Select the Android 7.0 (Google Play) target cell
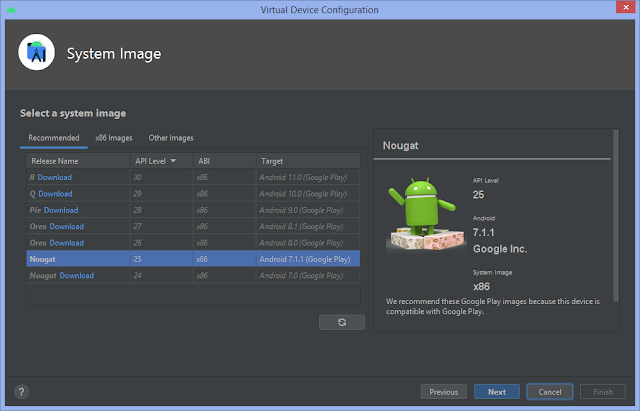This screenshot has height=411, width=640. pos(308,275)
